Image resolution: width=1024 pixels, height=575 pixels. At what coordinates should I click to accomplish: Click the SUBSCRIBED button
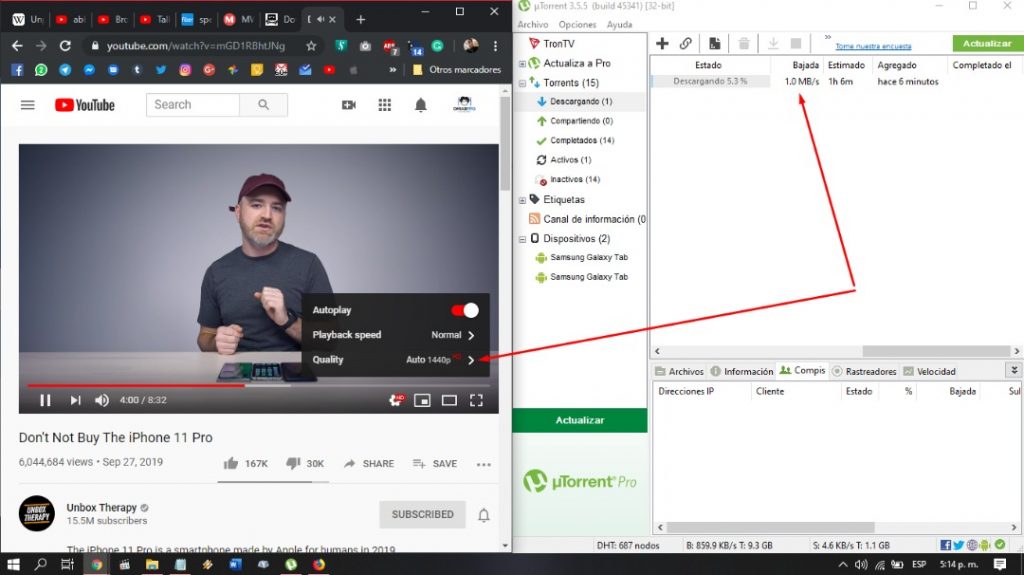[x=423, y=514]
